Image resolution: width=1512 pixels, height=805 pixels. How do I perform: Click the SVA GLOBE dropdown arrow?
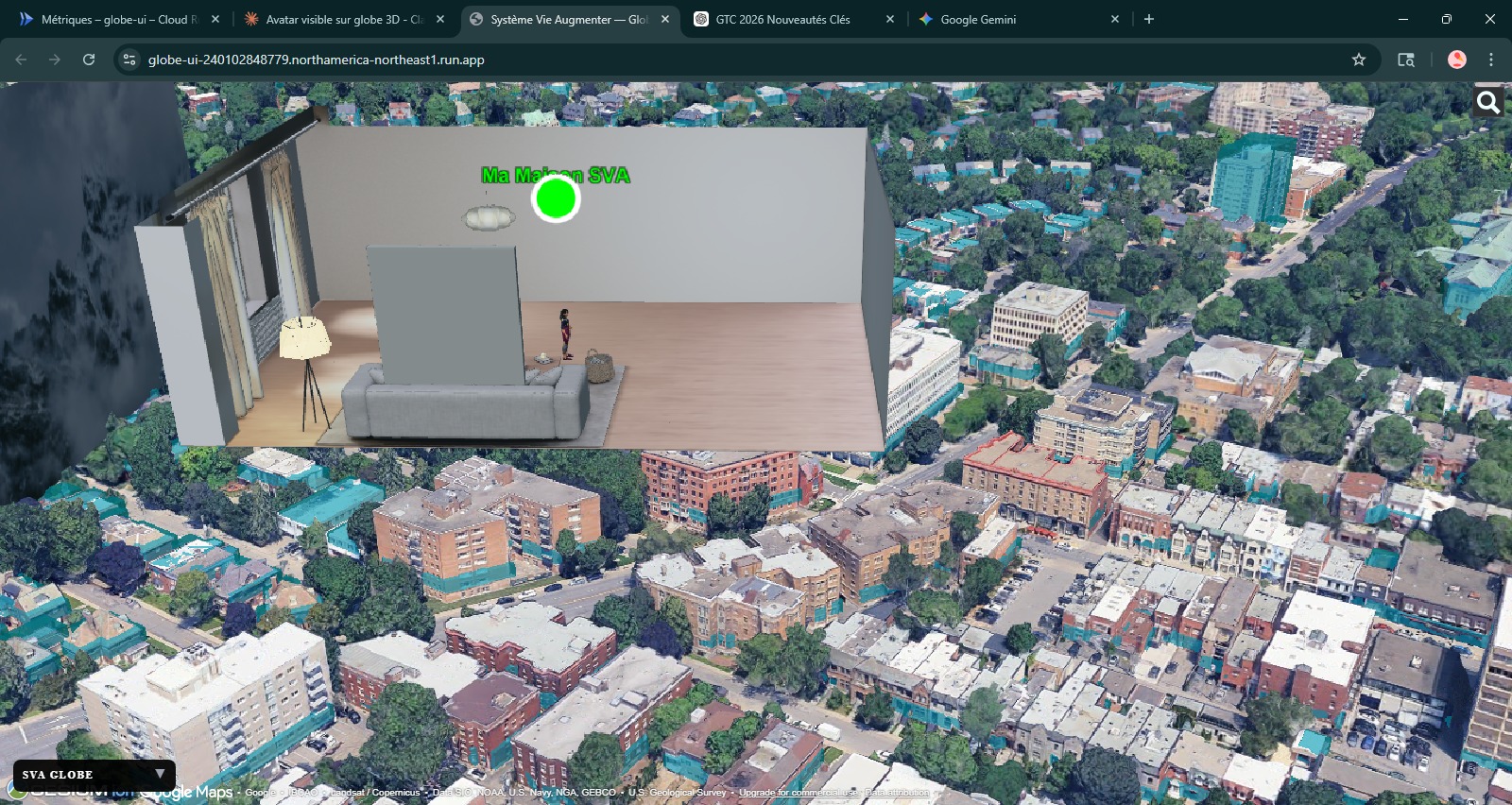[160, 774]
